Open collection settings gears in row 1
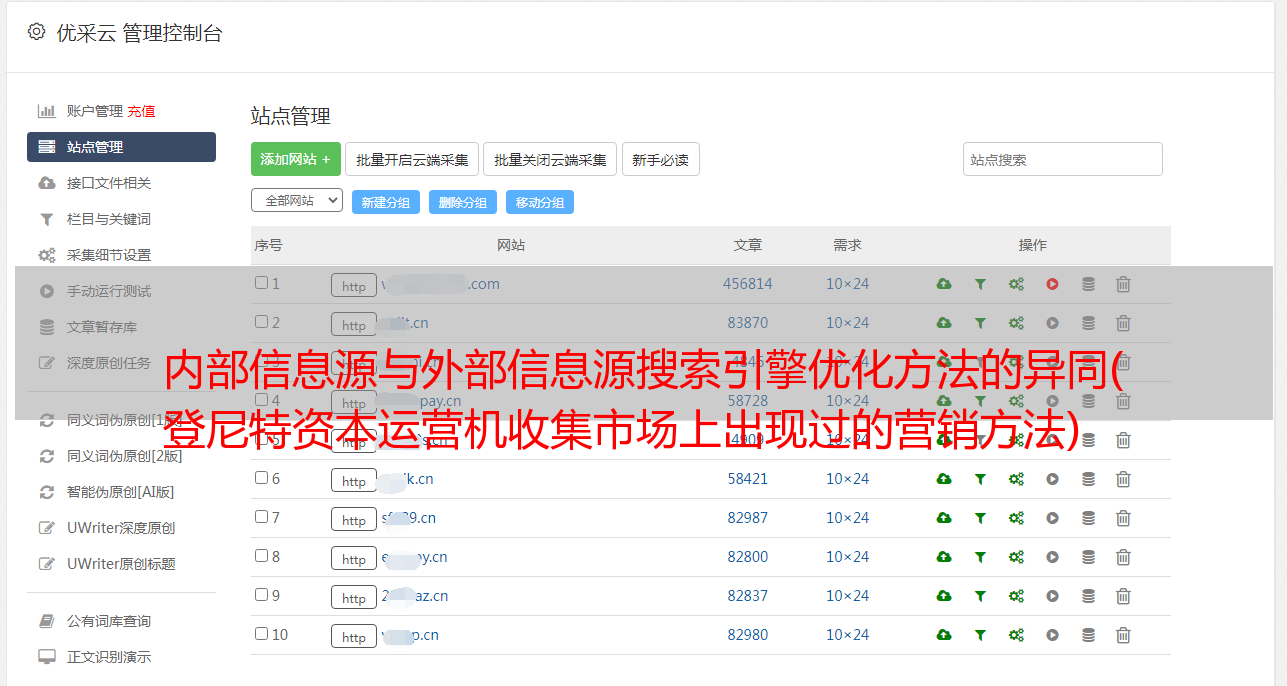Image resolution: width=1287 pixels, height=686 pixels. [x=1016, y=284]
